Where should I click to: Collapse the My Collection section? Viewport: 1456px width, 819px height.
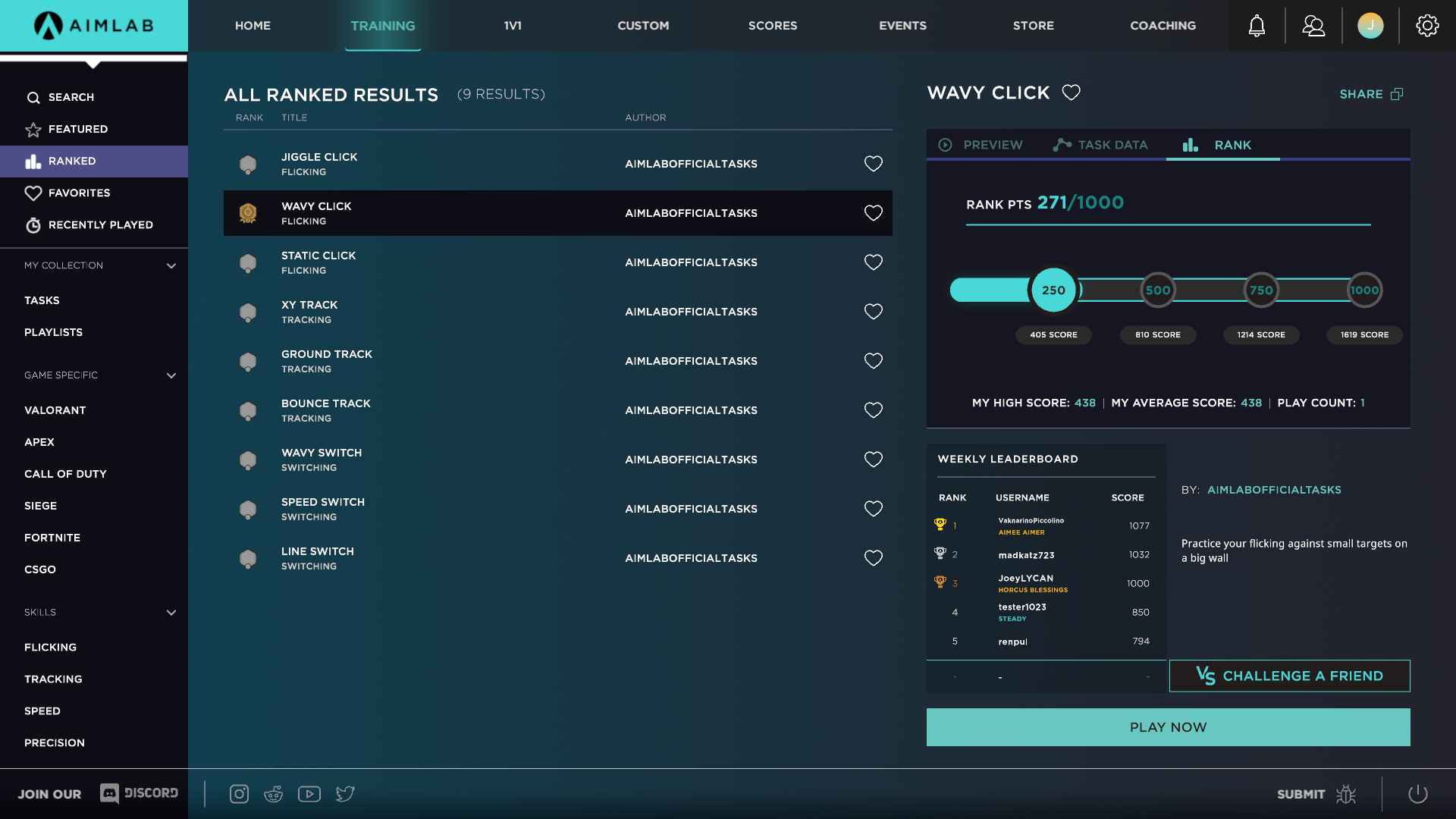171,265
